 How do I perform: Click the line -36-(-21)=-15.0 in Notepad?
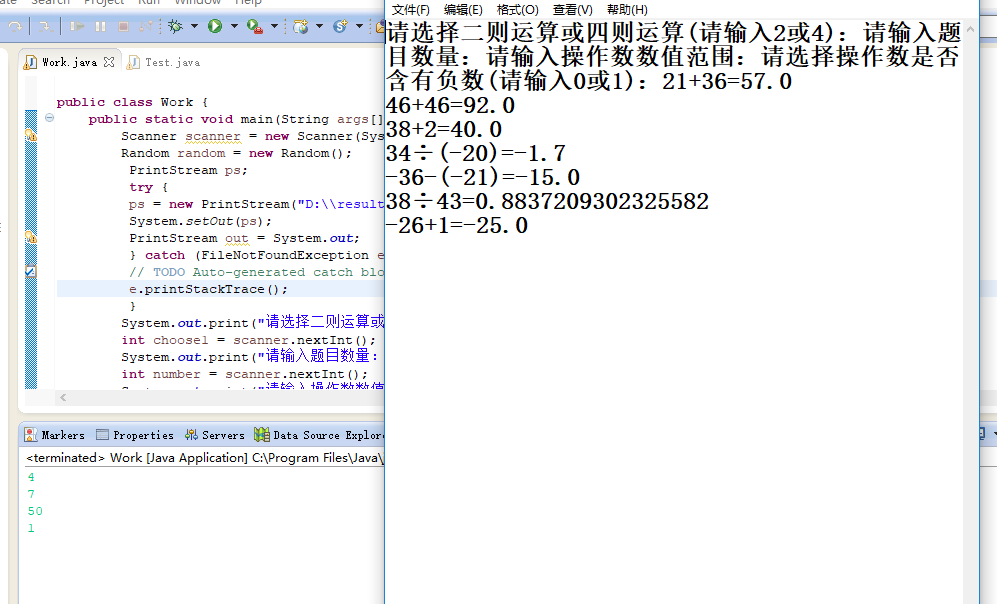coord(483,177)
